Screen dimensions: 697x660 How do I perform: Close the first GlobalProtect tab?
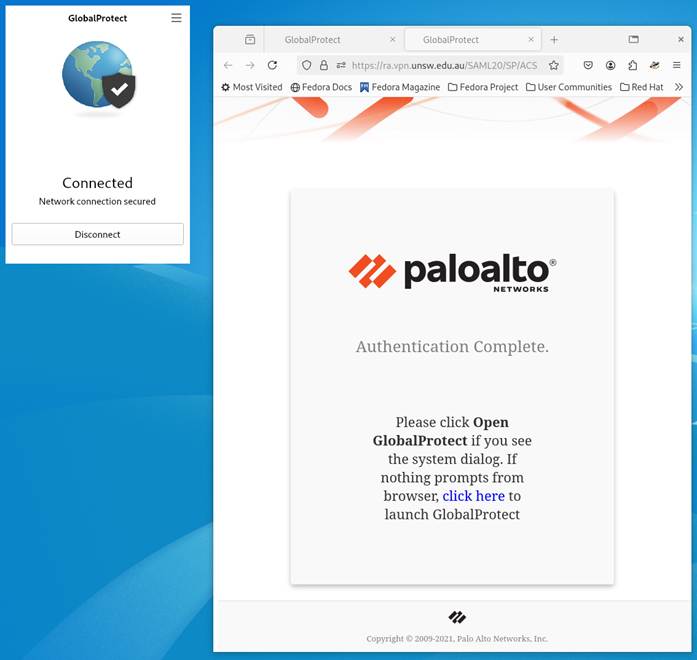(393, 40)
